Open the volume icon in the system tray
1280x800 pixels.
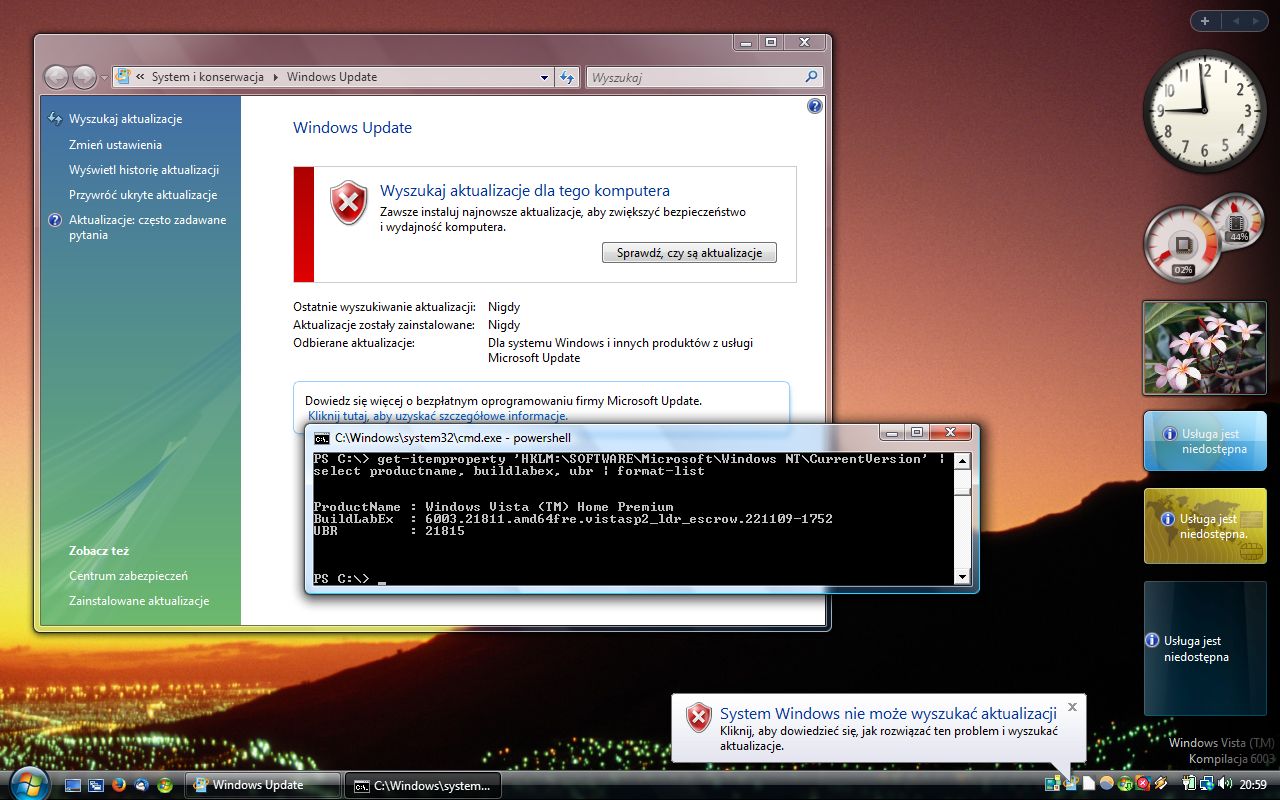coord(1224,784)
